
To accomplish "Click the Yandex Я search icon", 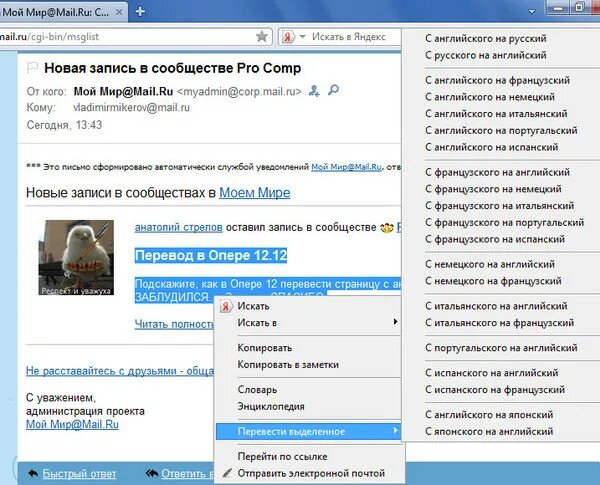I will (x=288, y=37).
